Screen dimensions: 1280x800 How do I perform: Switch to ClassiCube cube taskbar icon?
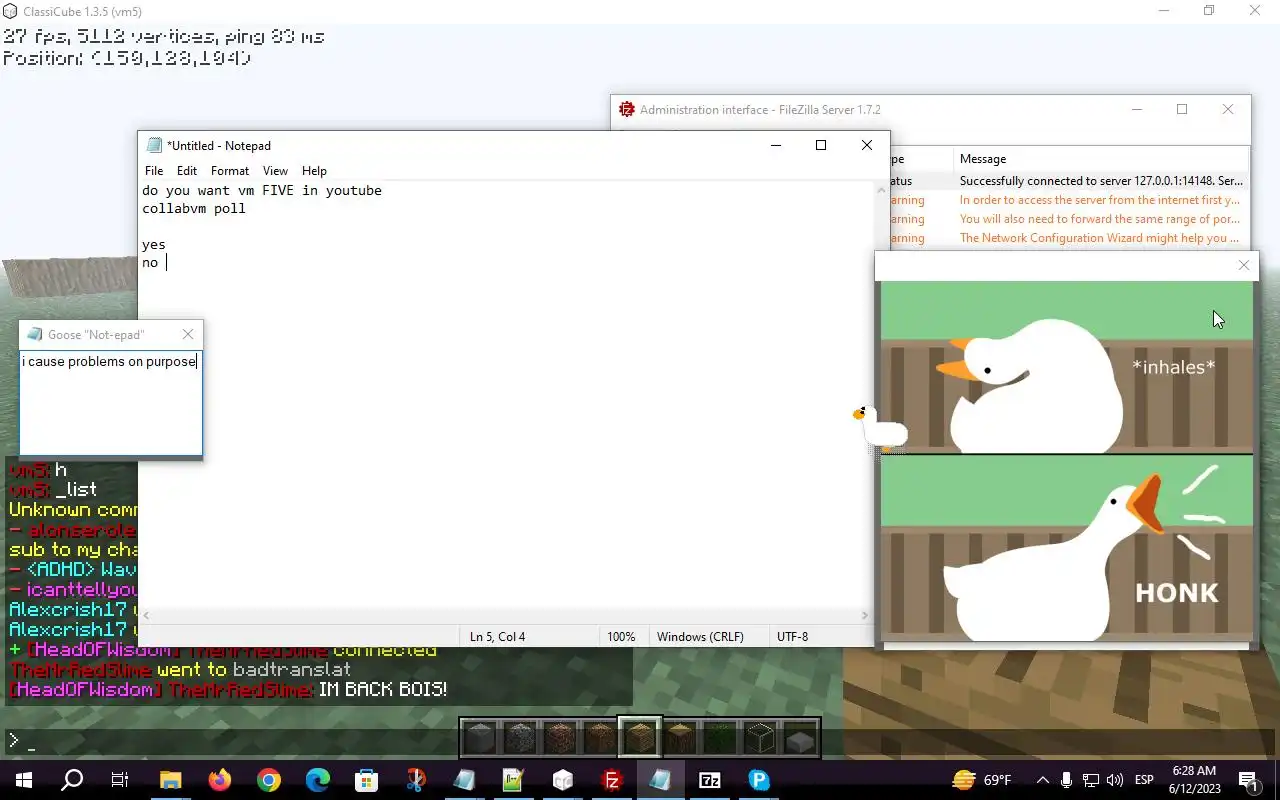pyautogui.click(x=562, y=780)
